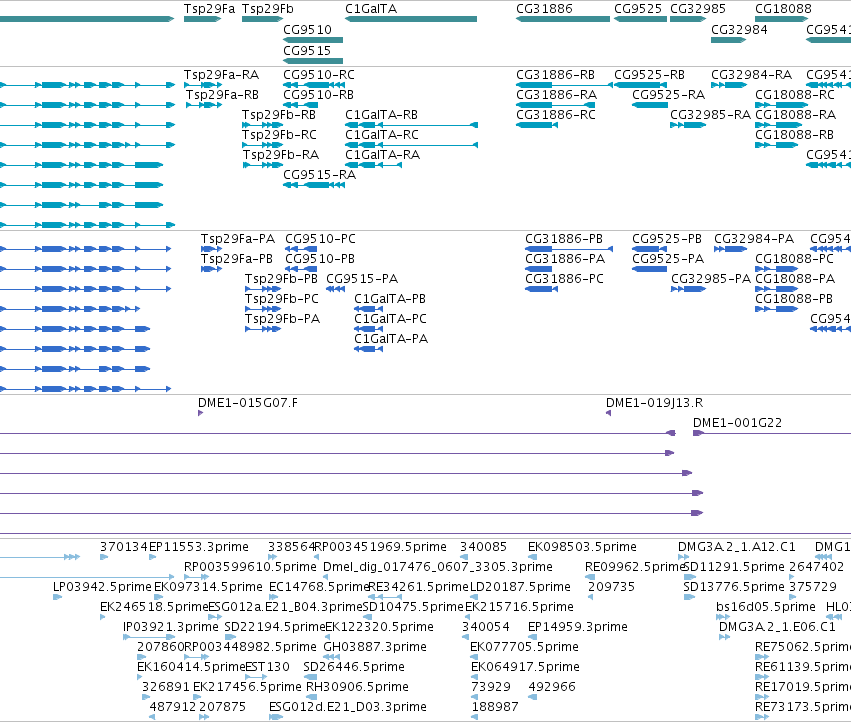Viewport: 851px width, 722px height.
Task: Click protein CG18088-PB
Action: 793,299
